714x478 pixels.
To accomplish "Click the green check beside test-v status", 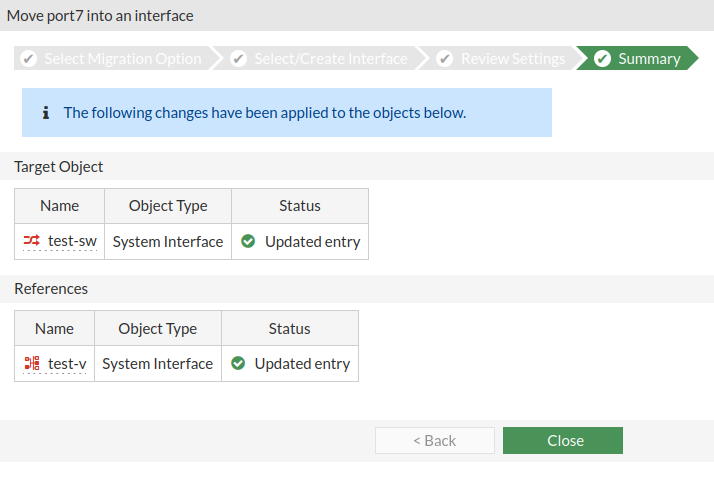I will (x=238, y=363).
